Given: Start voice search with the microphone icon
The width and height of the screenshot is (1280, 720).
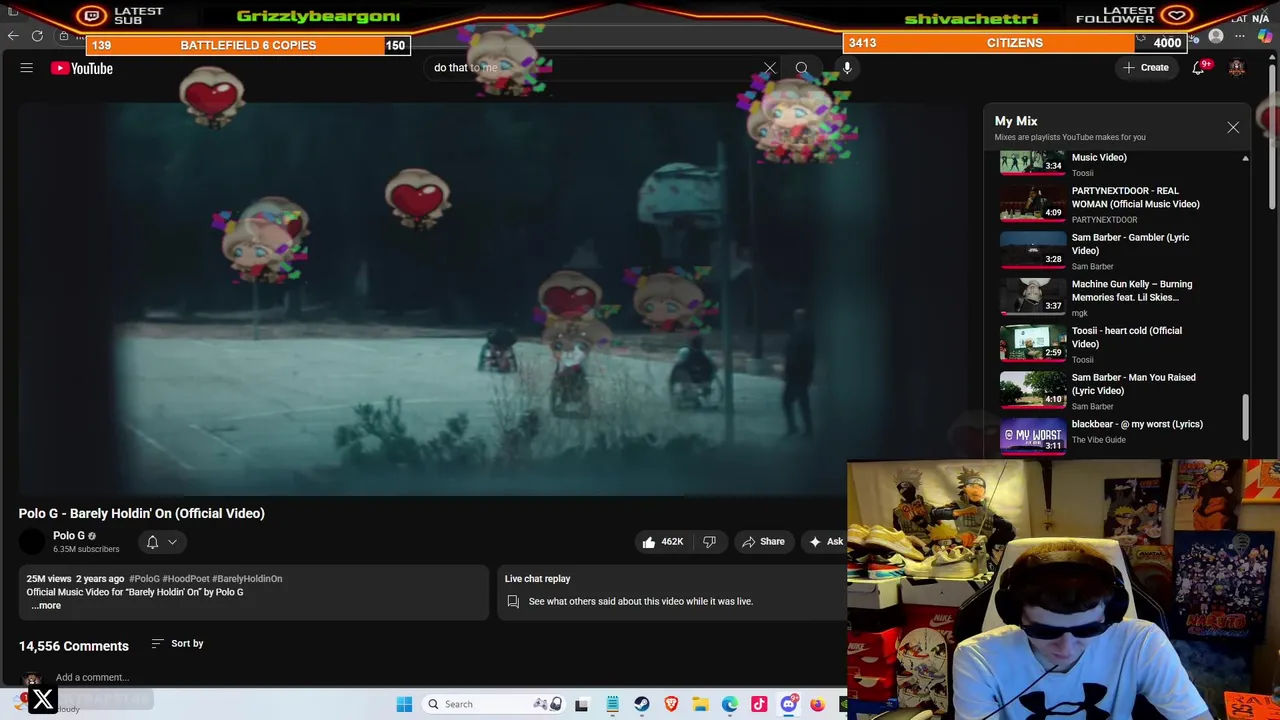Looking at the screenshot, I should [847, 68].
